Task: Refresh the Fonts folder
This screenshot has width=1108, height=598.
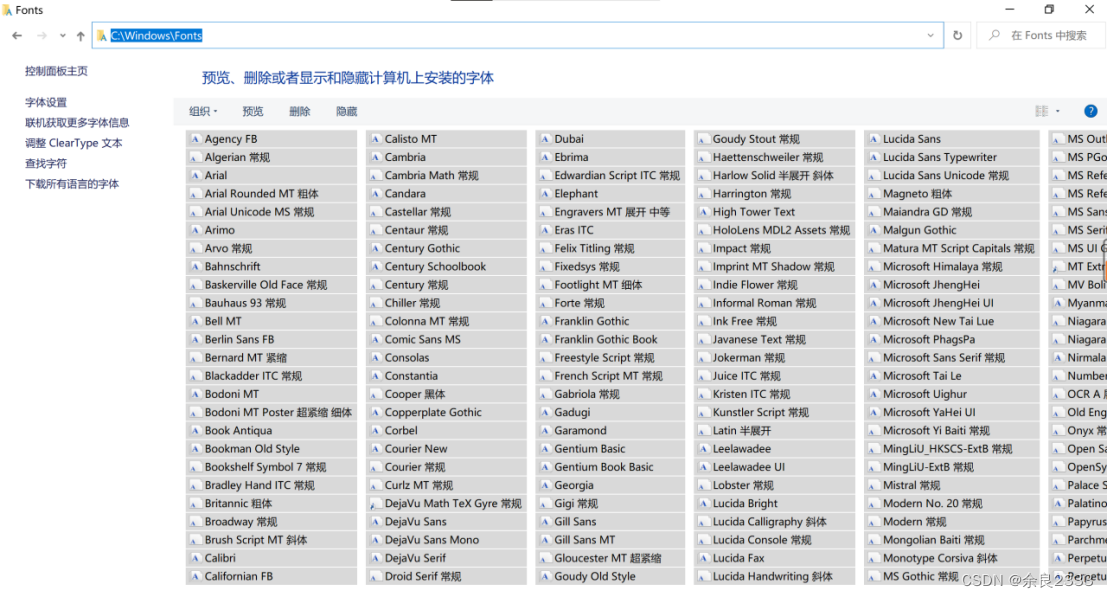Action: click(957, 35)
